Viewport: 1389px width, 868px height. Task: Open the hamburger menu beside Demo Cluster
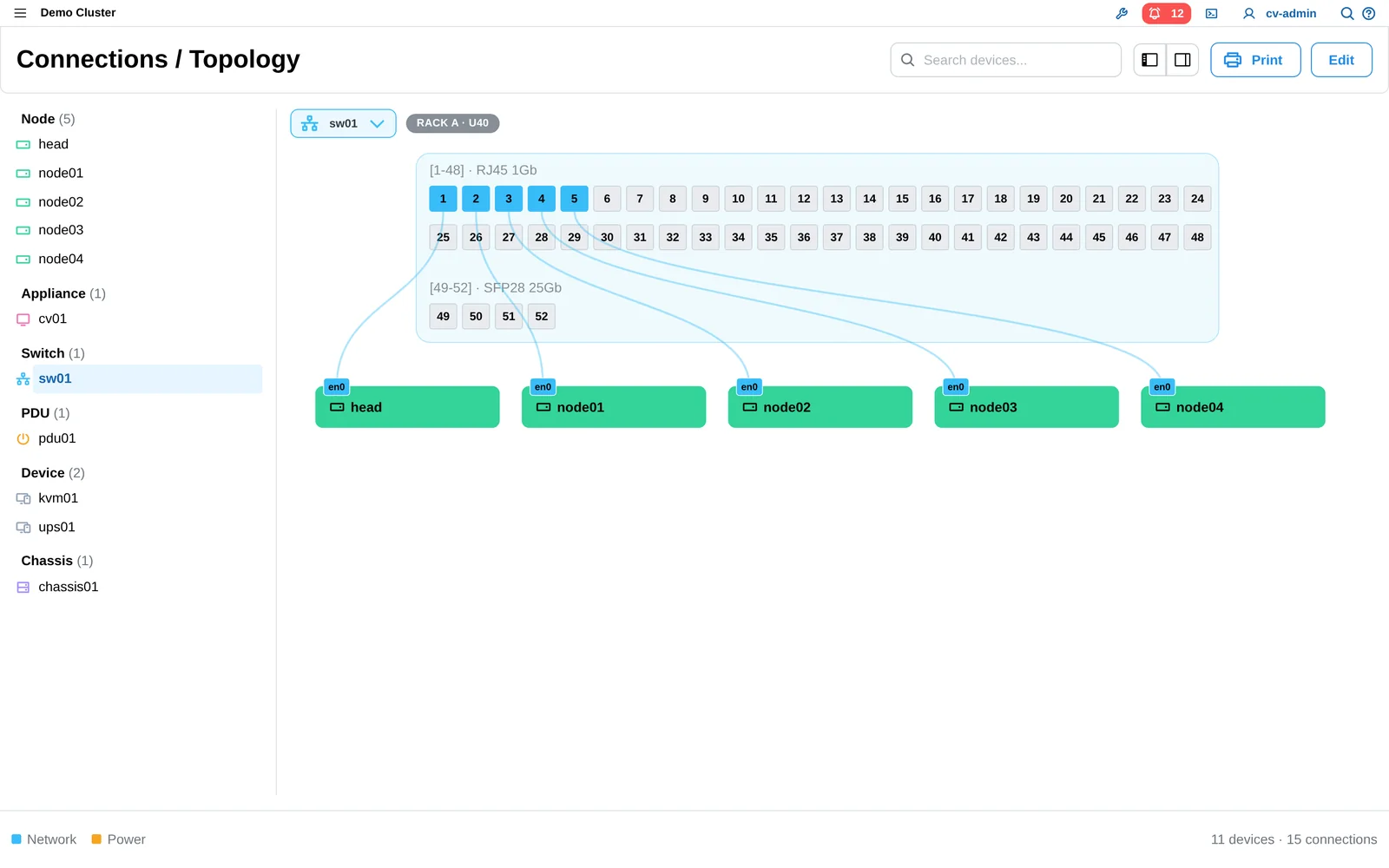coord(20,13)
